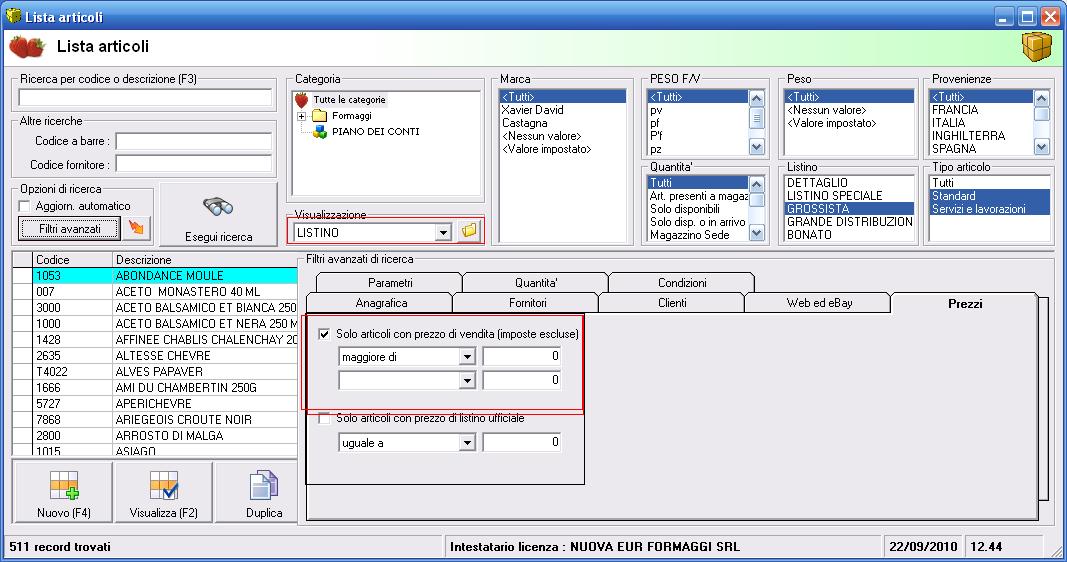Open the empty second comparison dropdown
This screenshot has height=562, width=1067.
point(467,380)
